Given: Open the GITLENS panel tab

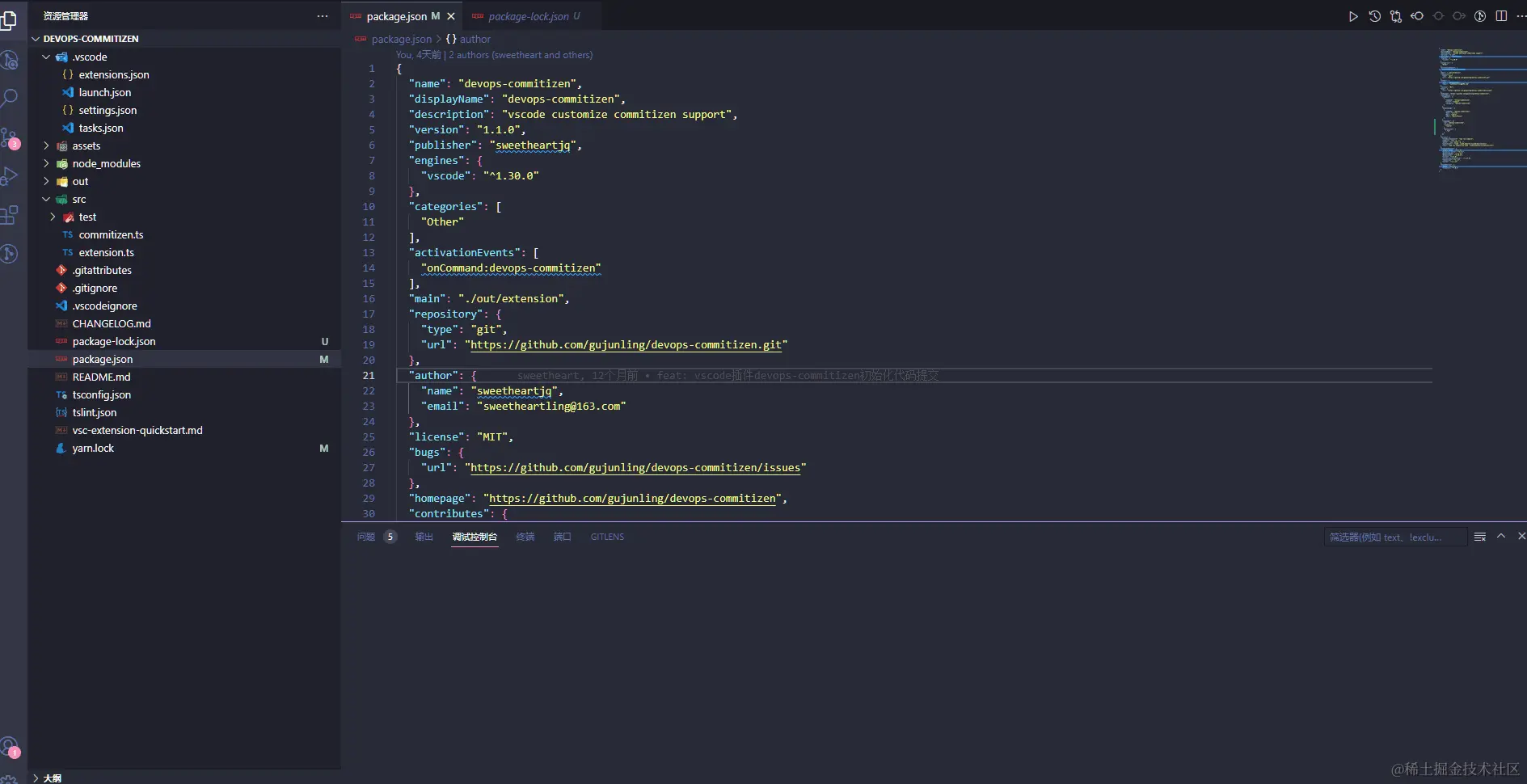Looking at the screenshot, I should click(607, 537).
